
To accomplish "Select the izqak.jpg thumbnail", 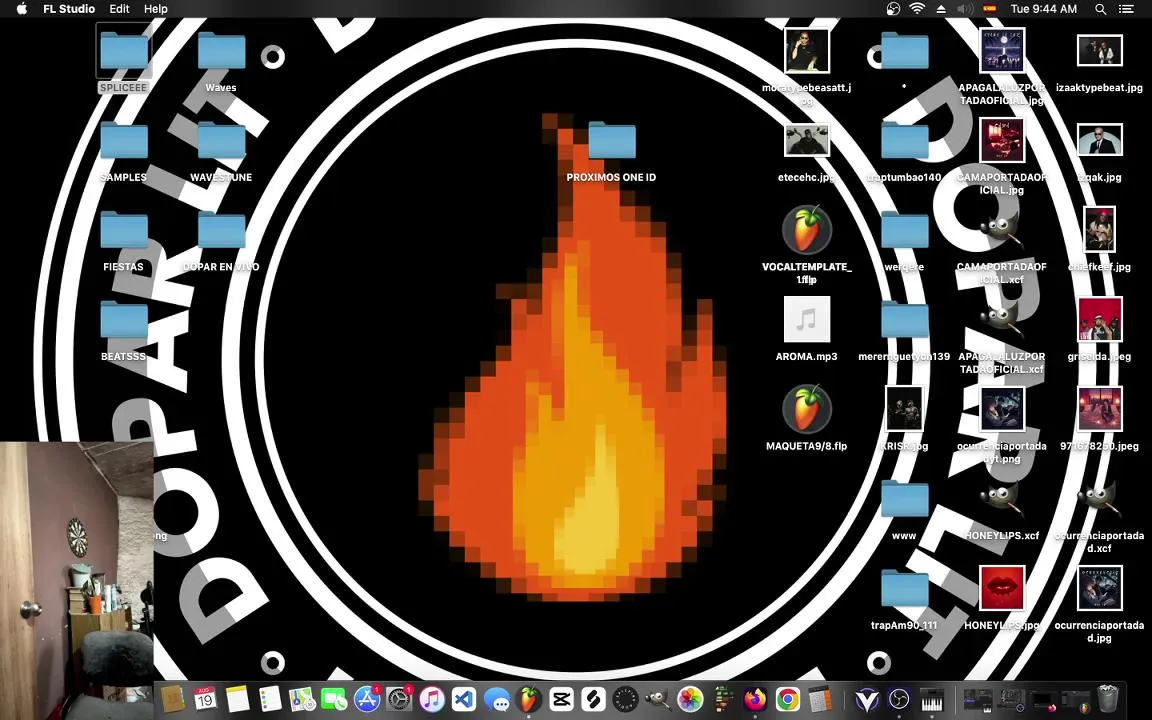I will pyautogui.click(x=1100, y=140).
